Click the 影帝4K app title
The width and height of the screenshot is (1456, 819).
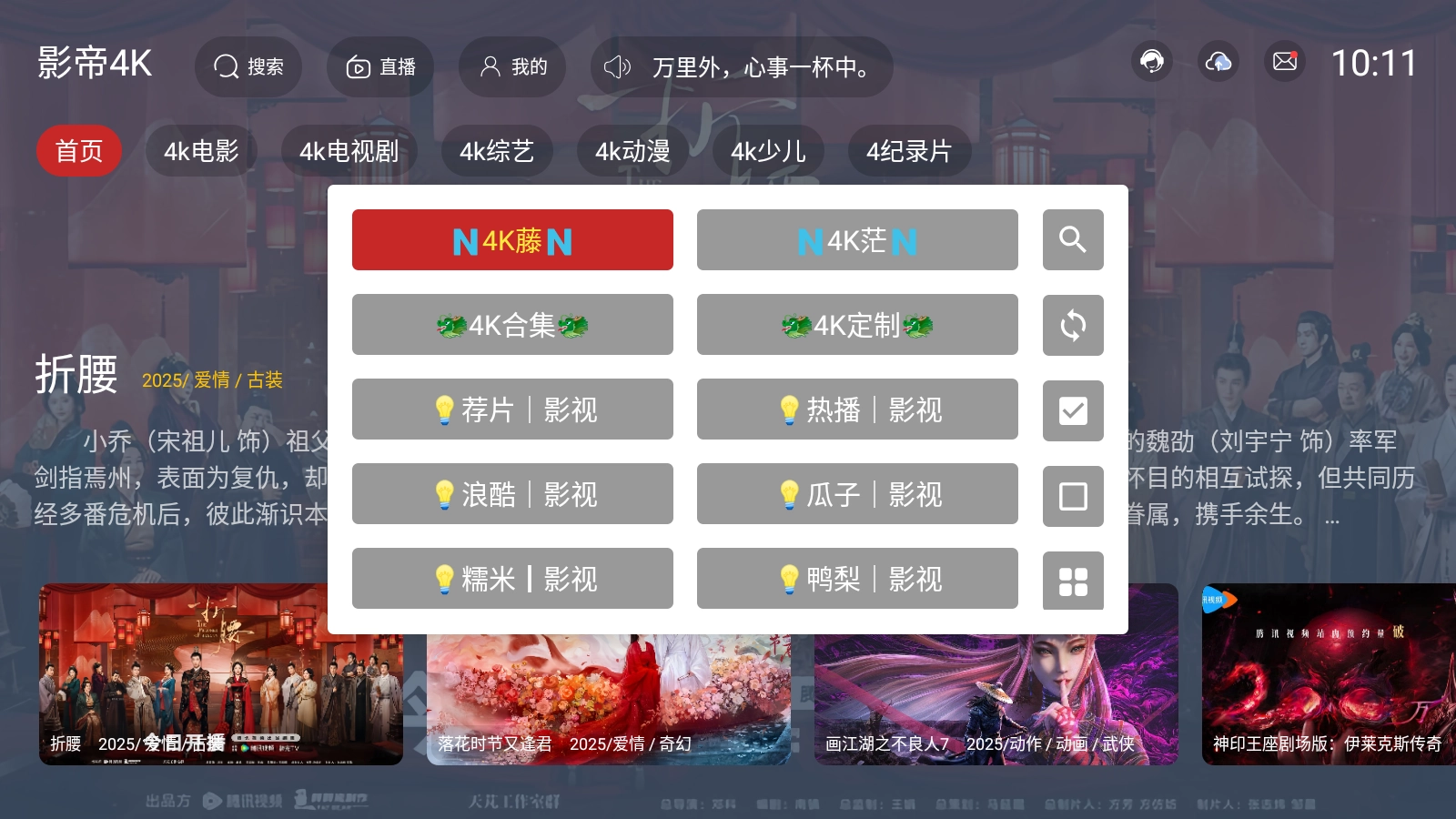click(95, 64)
